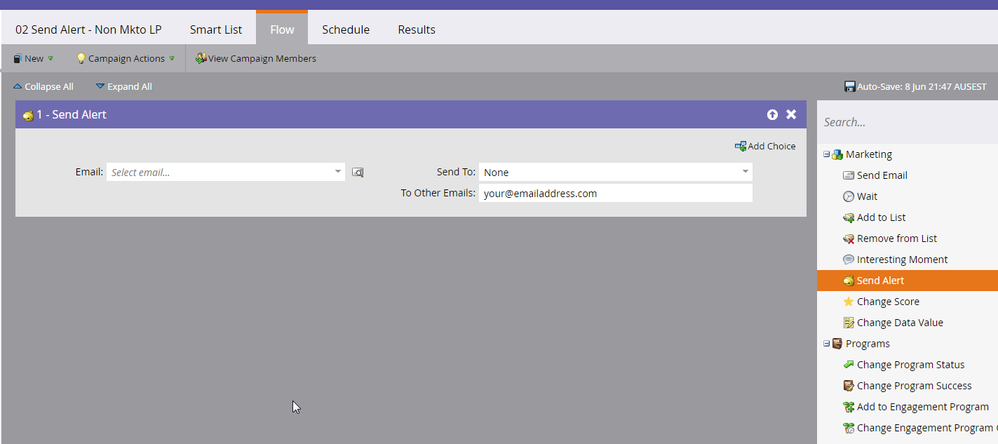Image resolution: width=998 pixels, height=444 pixels.
Task: Click the Marketing folder icon
Action: coord(837,155)
